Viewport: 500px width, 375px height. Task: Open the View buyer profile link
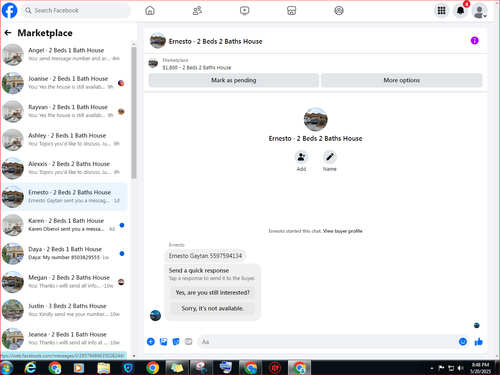[x=342, y=231]
